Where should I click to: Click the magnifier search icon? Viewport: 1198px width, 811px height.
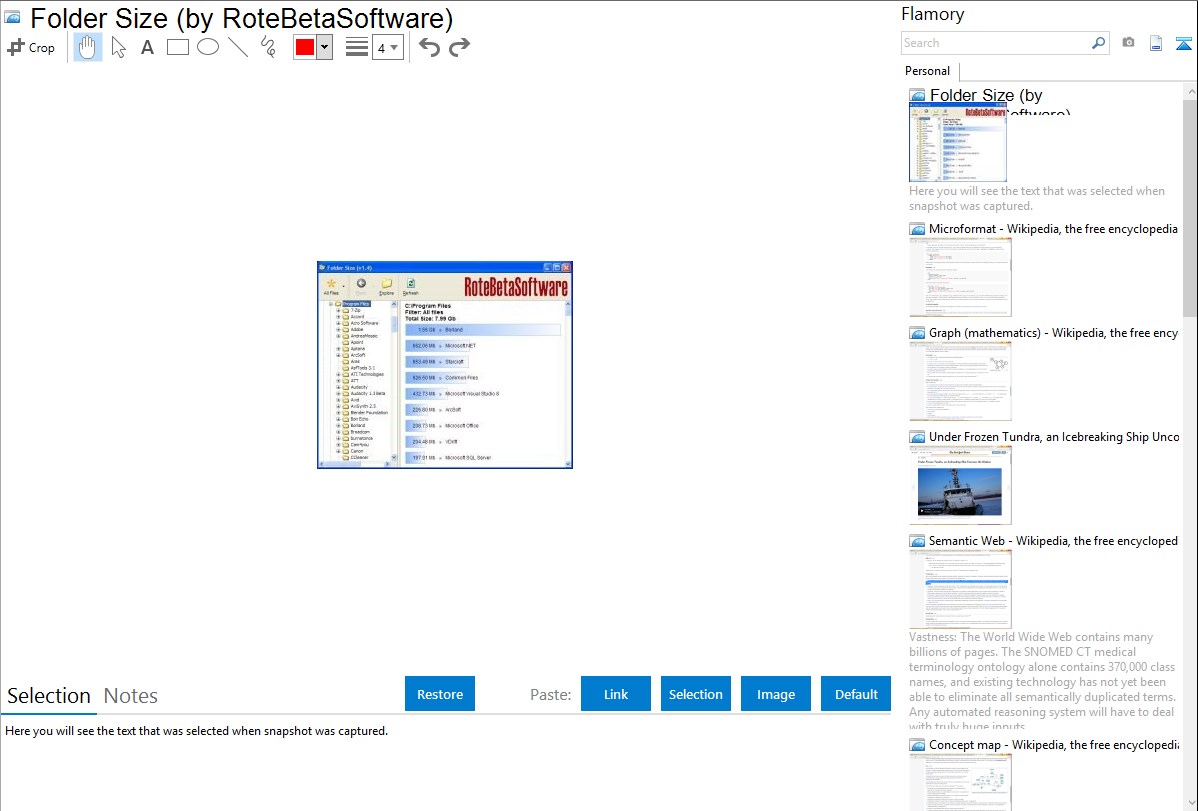click(x=1098, y=43)
